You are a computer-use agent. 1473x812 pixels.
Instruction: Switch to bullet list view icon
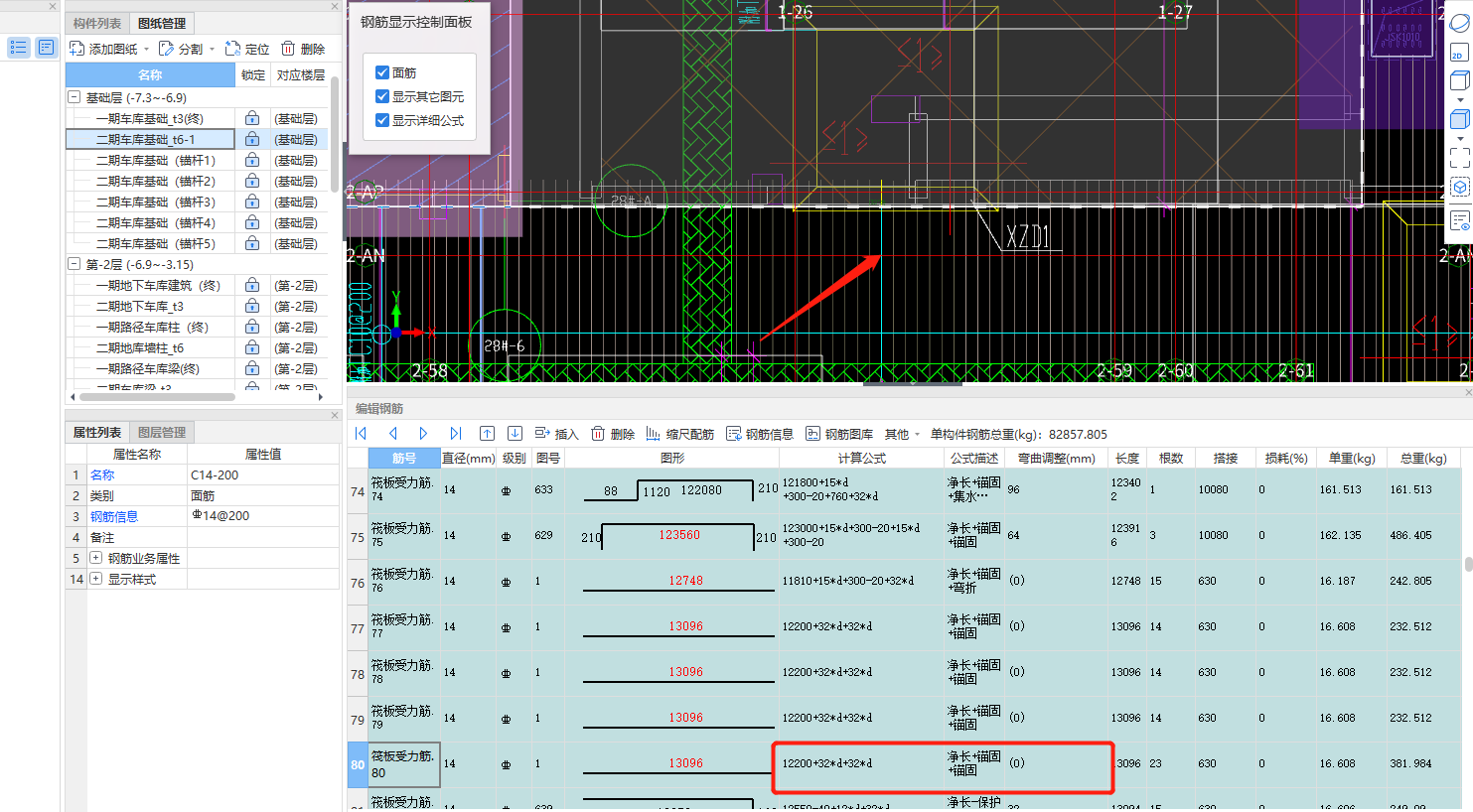pyautogui.click(x=18, y=47)
